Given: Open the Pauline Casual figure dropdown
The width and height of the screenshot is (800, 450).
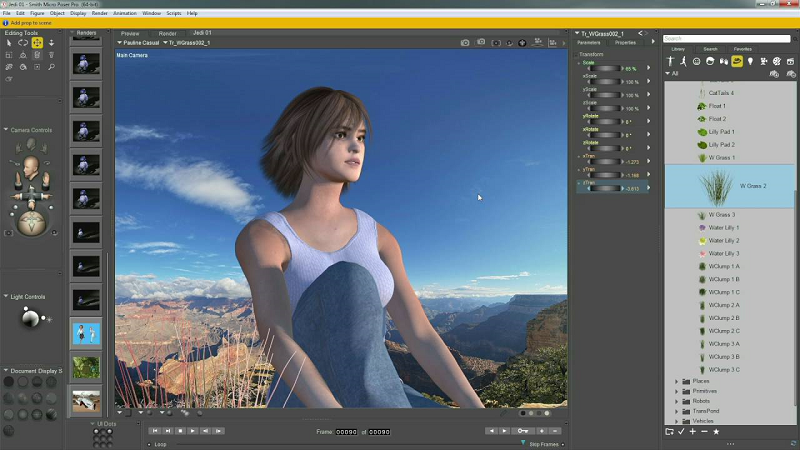Looking at the screenshot, I should 140,43.
